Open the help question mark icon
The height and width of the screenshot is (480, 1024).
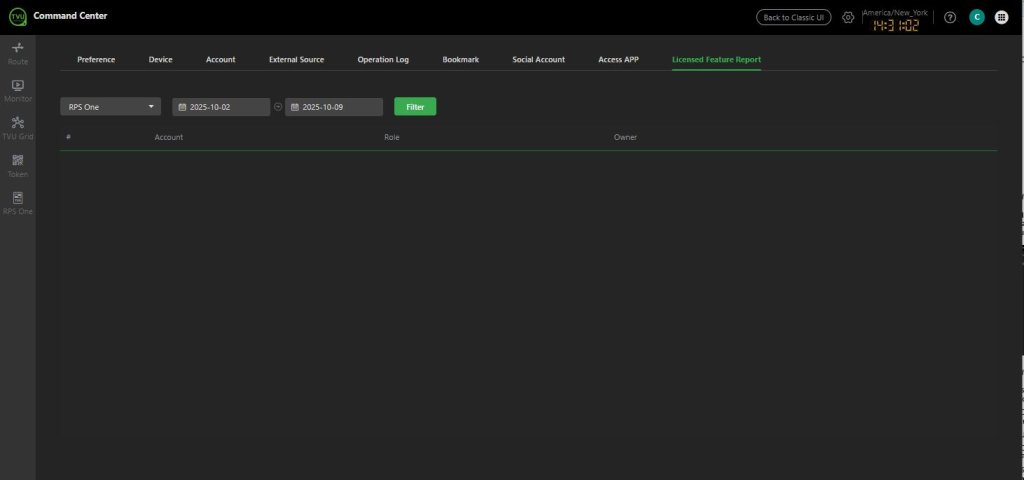(x=950, y=18)
